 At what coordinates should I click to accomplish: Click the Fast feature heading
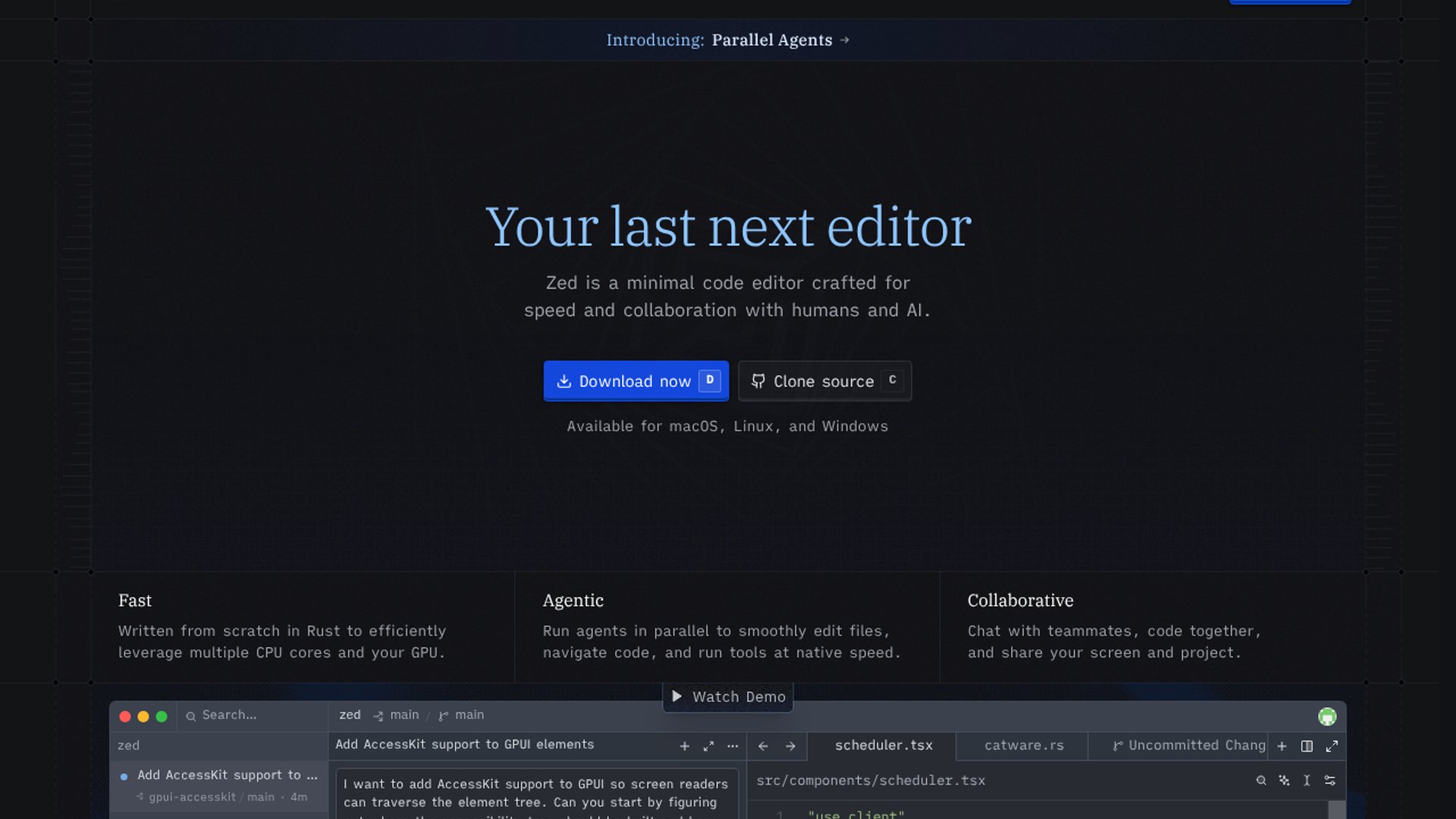pyautogui.click(x=135, y=601)
